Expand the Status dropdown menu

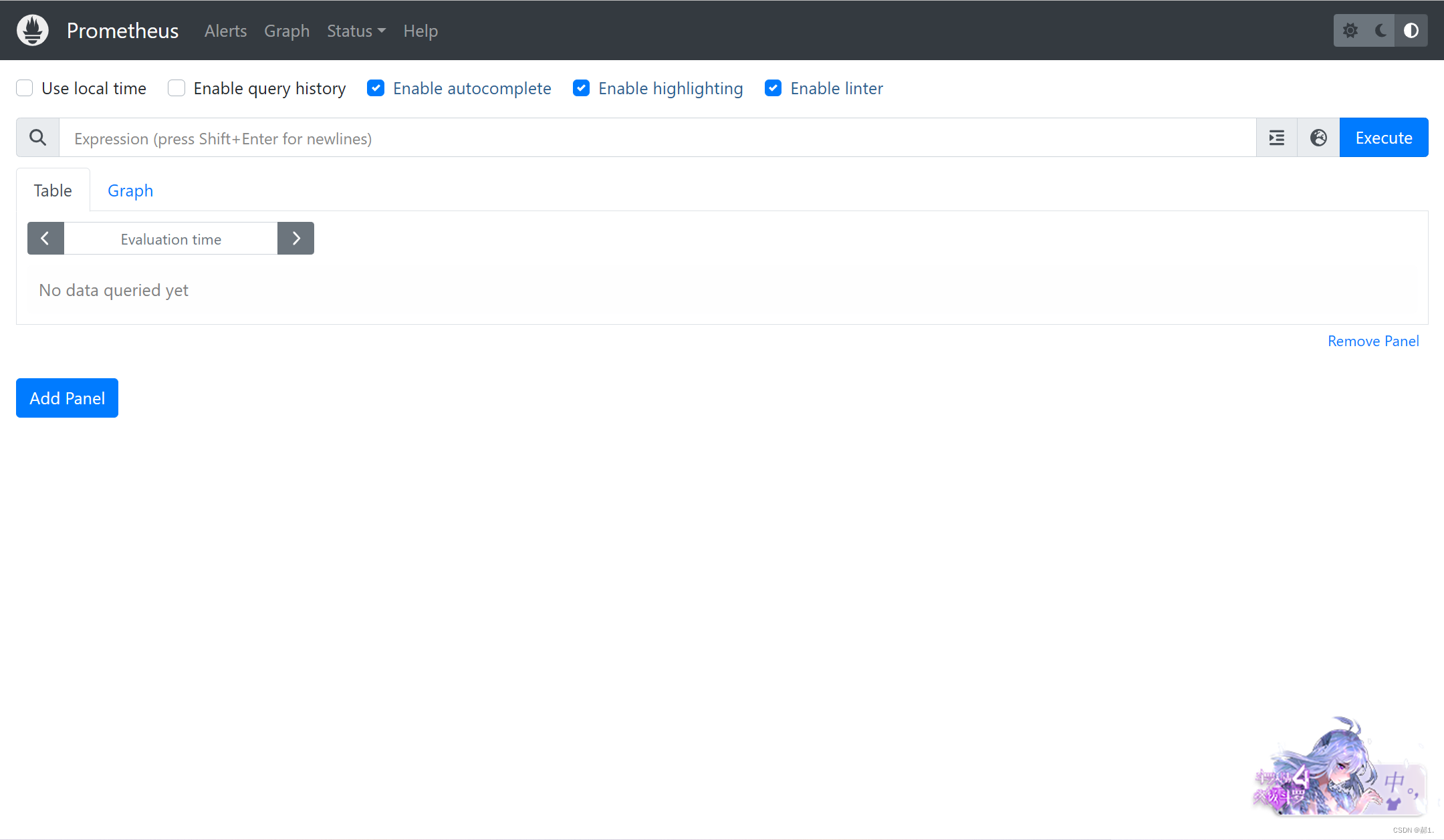point(356,31)
